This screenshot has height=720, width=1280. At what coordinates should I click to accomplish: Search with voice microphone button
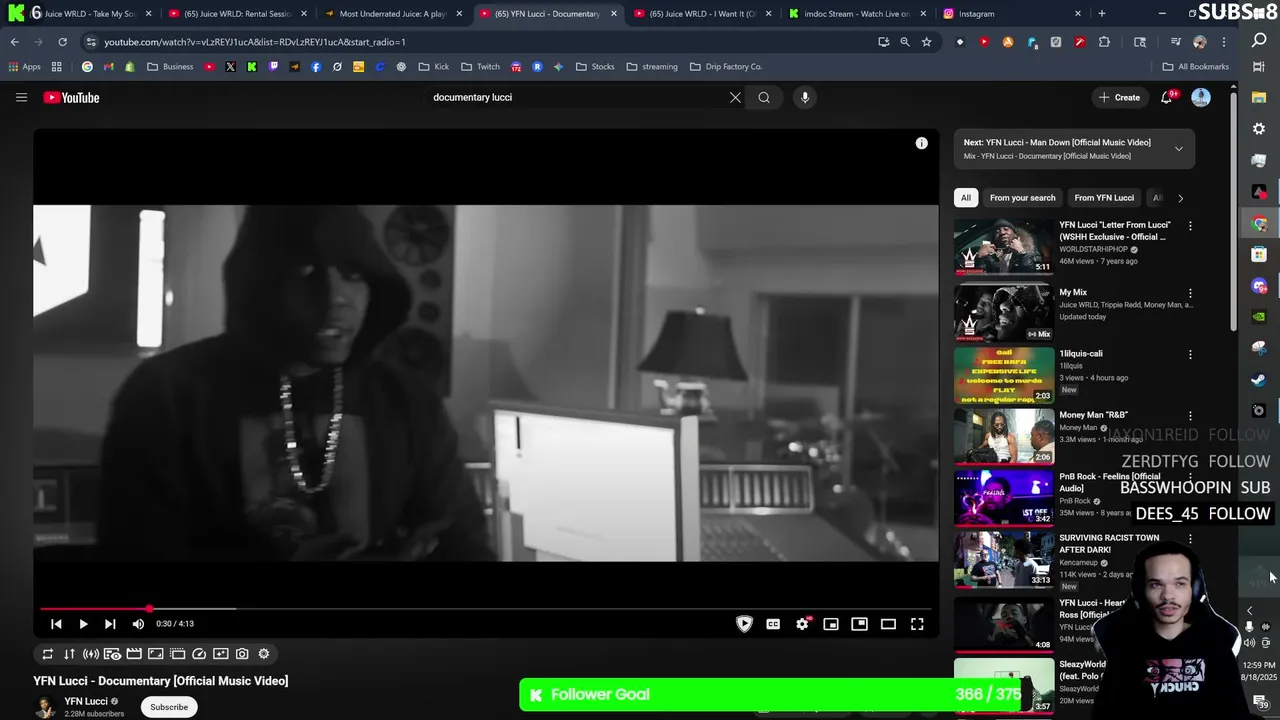805,97
